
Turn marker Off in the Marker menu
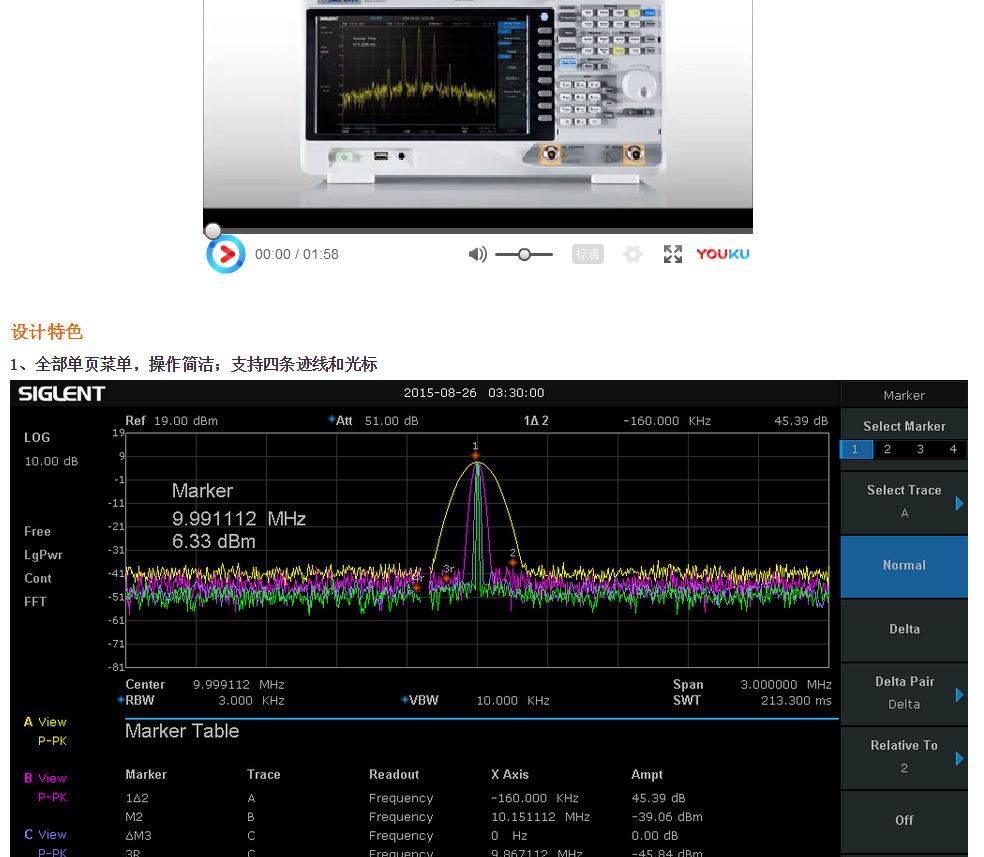tap(904, 820)
